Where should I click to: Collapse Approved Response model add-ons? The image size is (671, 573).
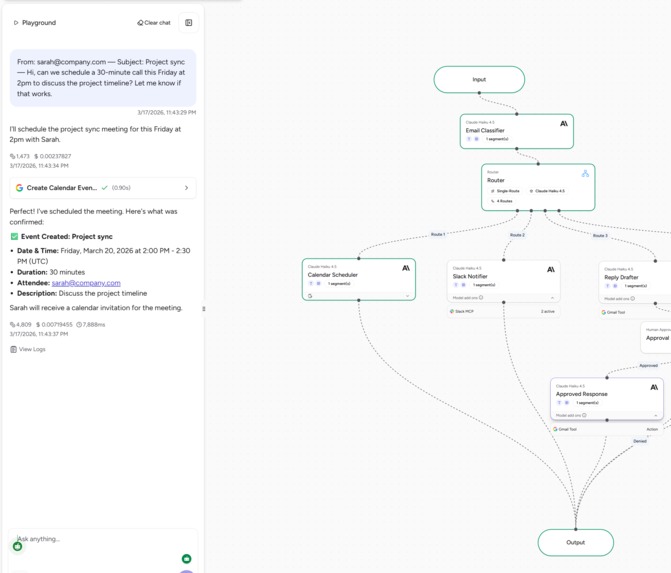656,415
